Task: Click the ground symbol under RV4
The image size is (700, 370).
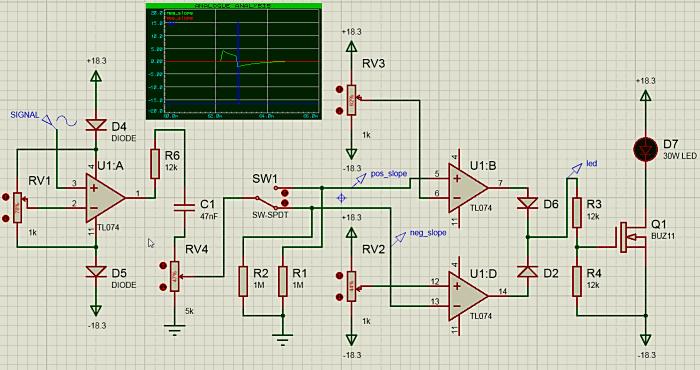Action: pyautogui.click(x=174, y=331)
